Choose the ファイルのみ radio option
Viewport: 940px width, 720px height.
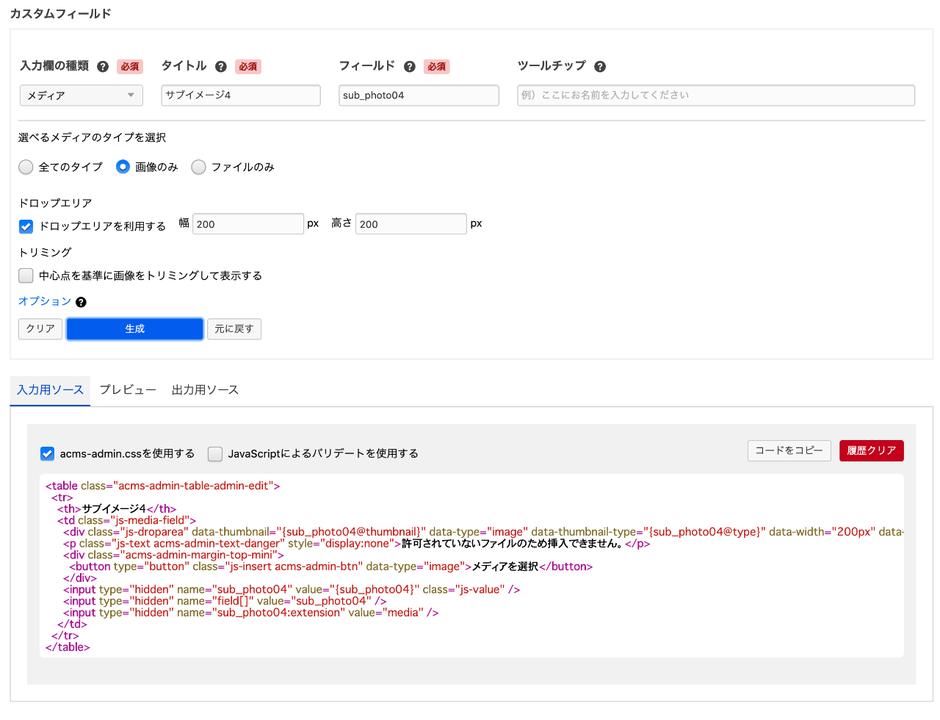pos(199,167)
